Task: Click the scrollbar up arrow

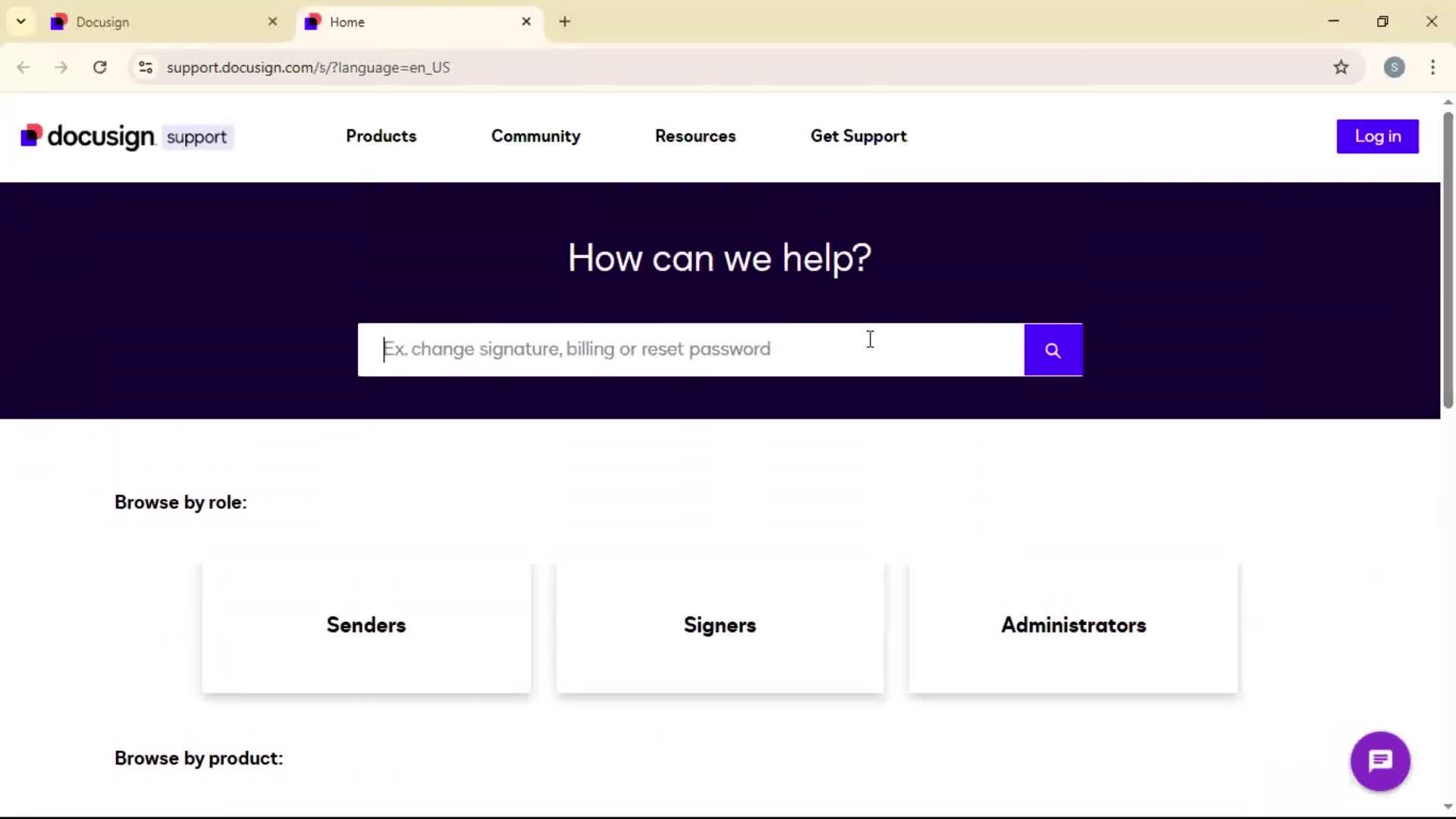Action: coord(1448,102)
